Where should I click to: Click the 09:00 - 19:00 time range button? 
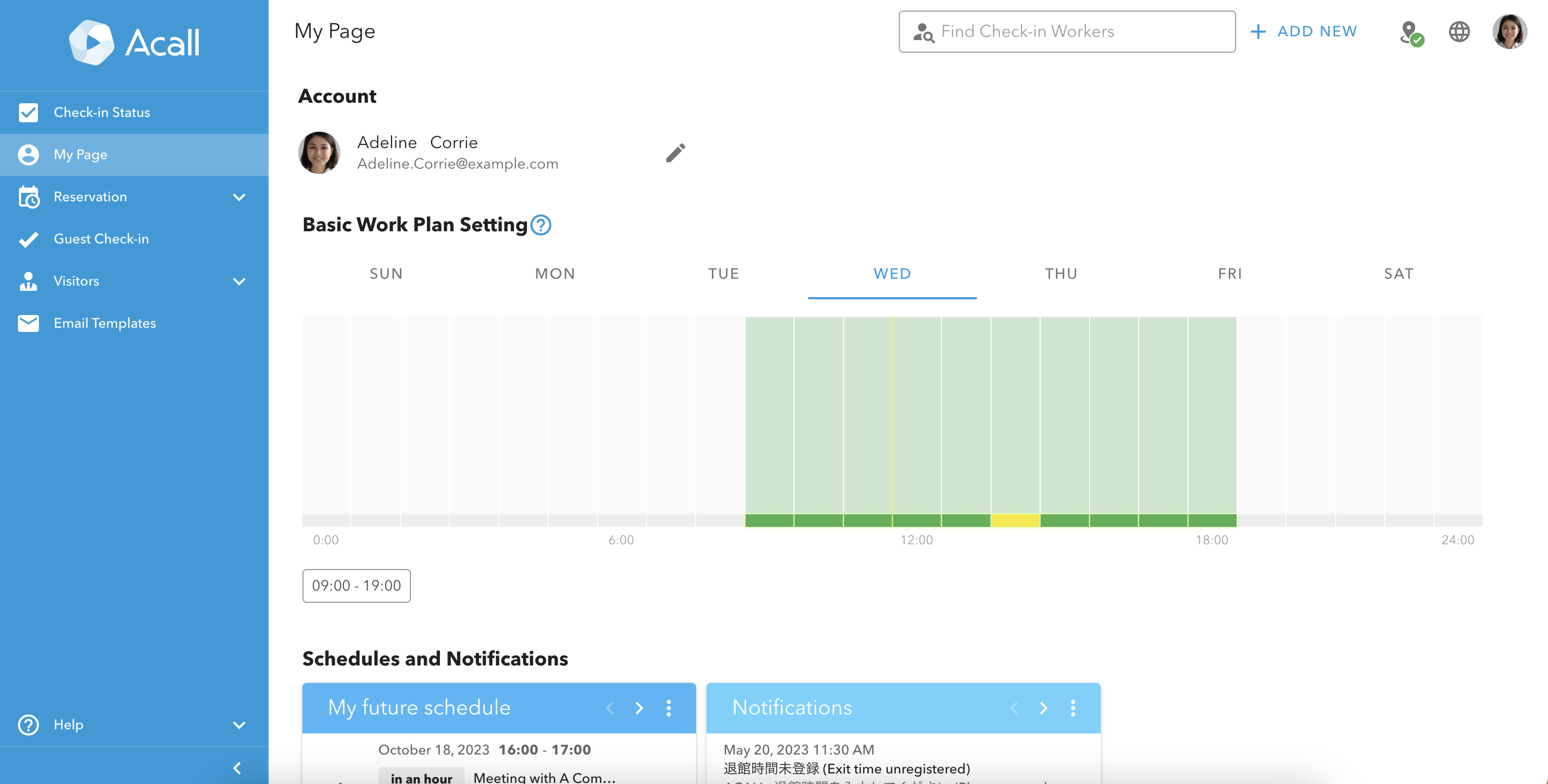356,585
